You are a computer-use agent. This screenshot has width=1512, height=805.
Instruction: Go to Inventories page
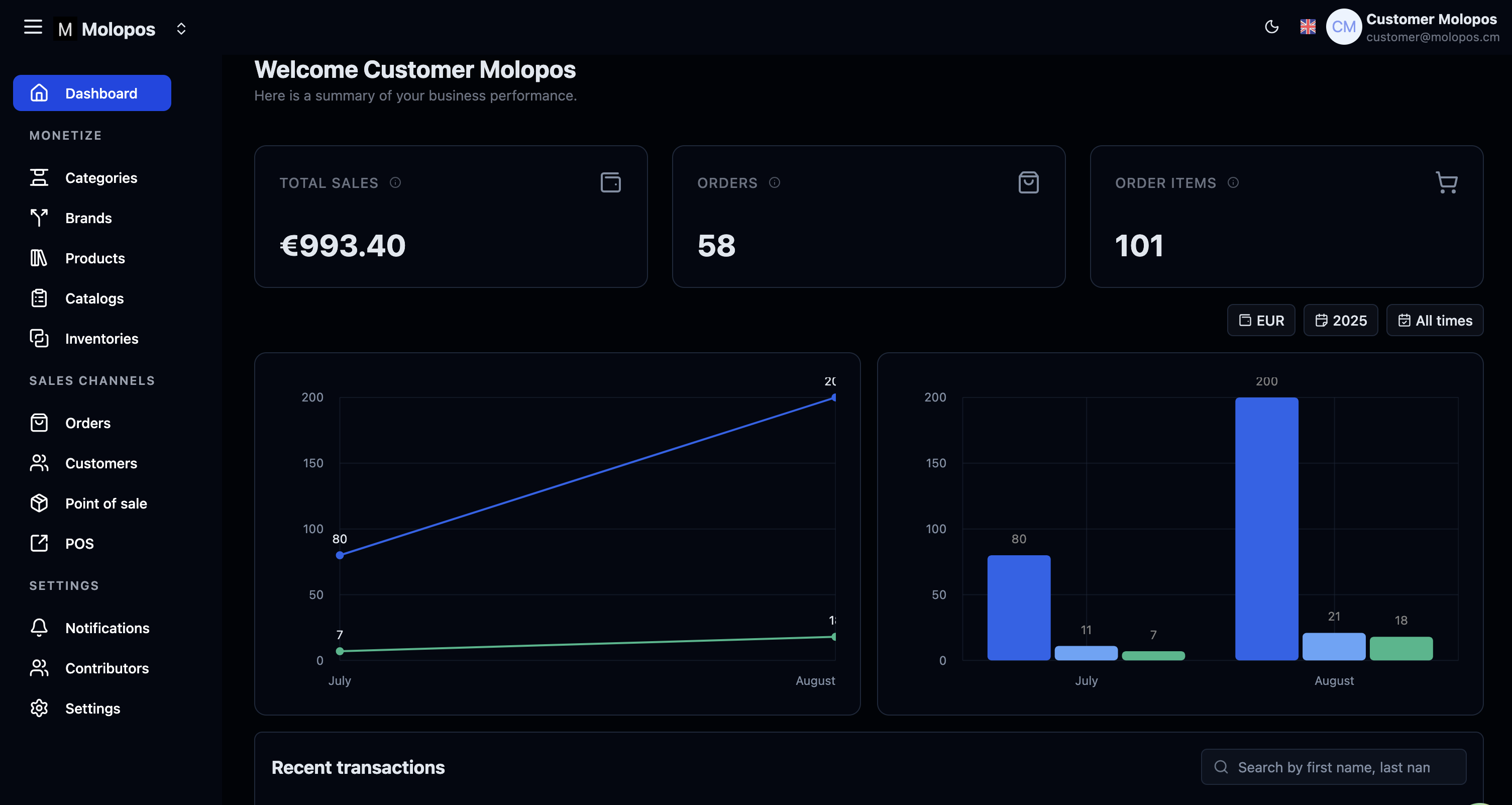(x=101, y=339)
